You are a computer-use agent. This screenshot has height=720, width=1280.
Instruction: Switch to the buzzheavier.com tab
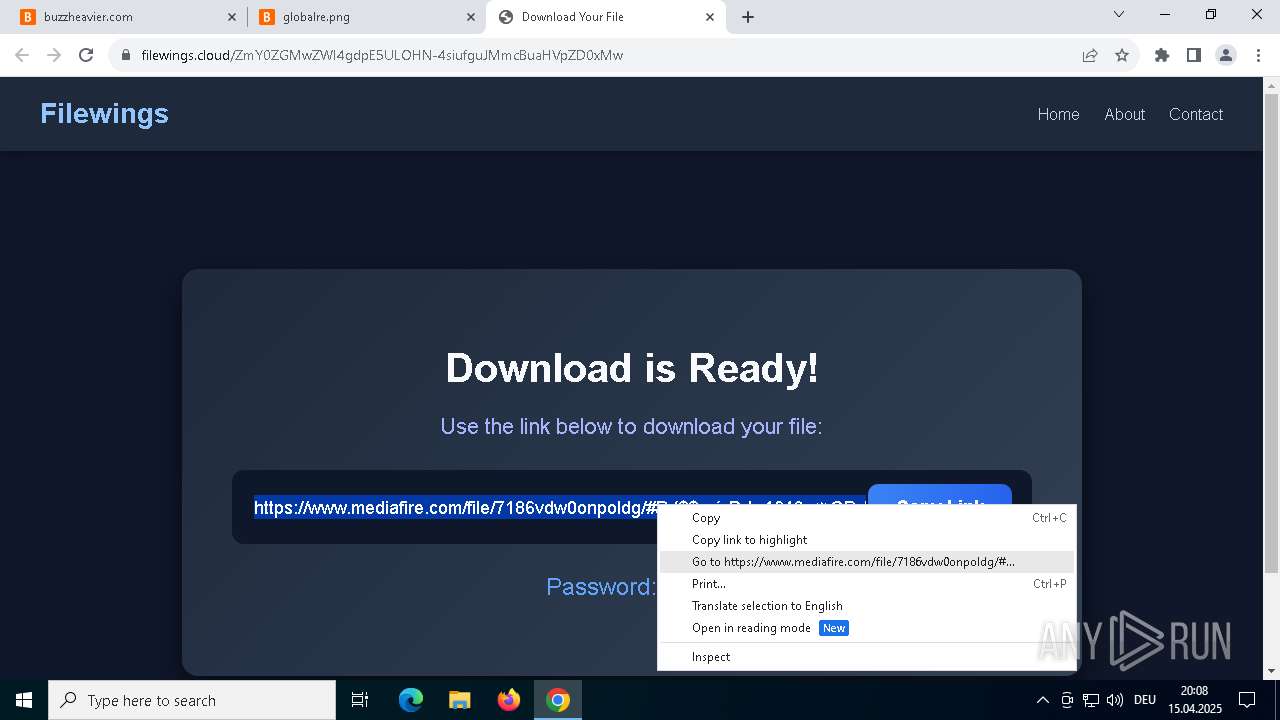click(126, 17)
